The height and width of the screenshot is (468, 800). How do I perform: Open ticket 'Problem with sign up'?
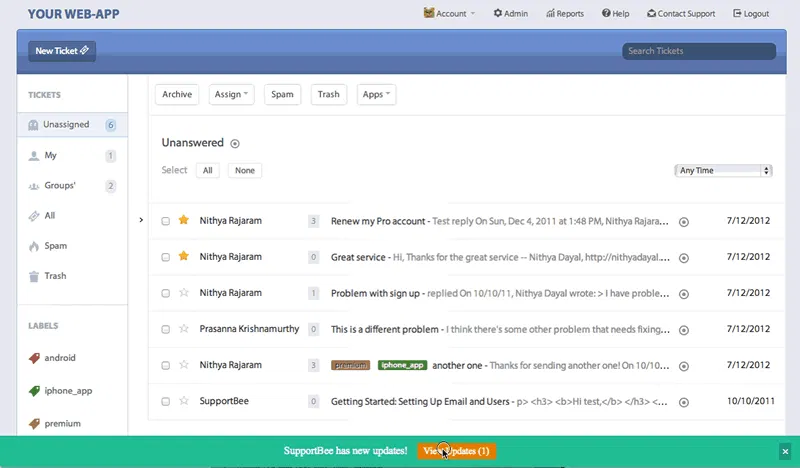tap(375, 293)
